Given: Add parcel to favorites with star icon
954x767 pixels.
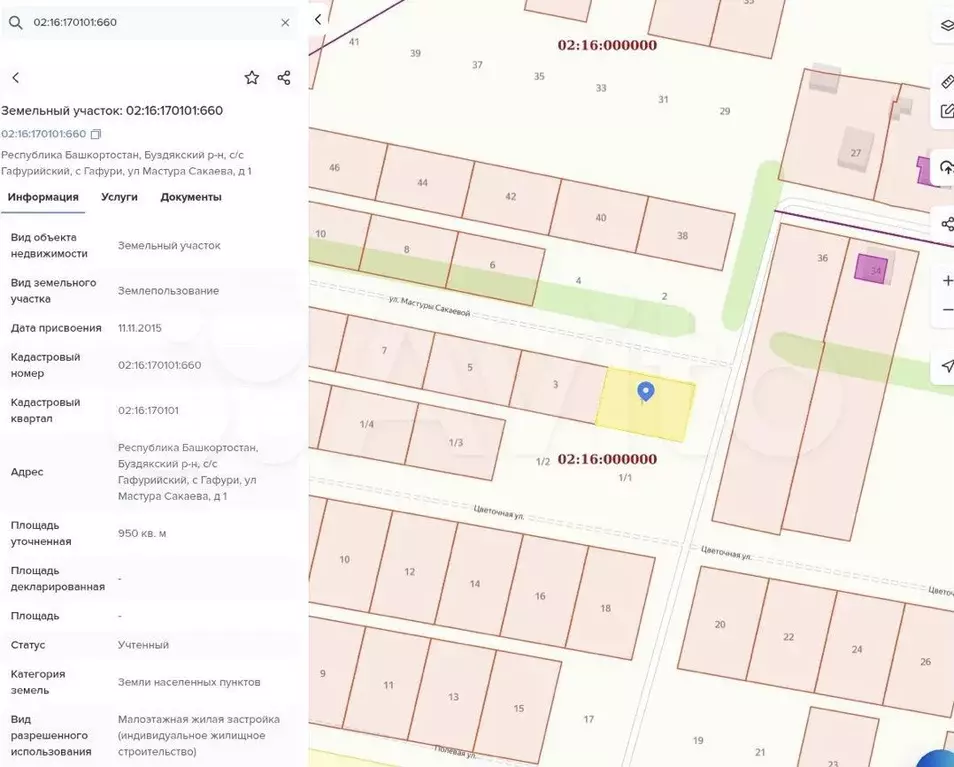Looking at the screenshot, I should pyautogui.click(x=252, y=78).
